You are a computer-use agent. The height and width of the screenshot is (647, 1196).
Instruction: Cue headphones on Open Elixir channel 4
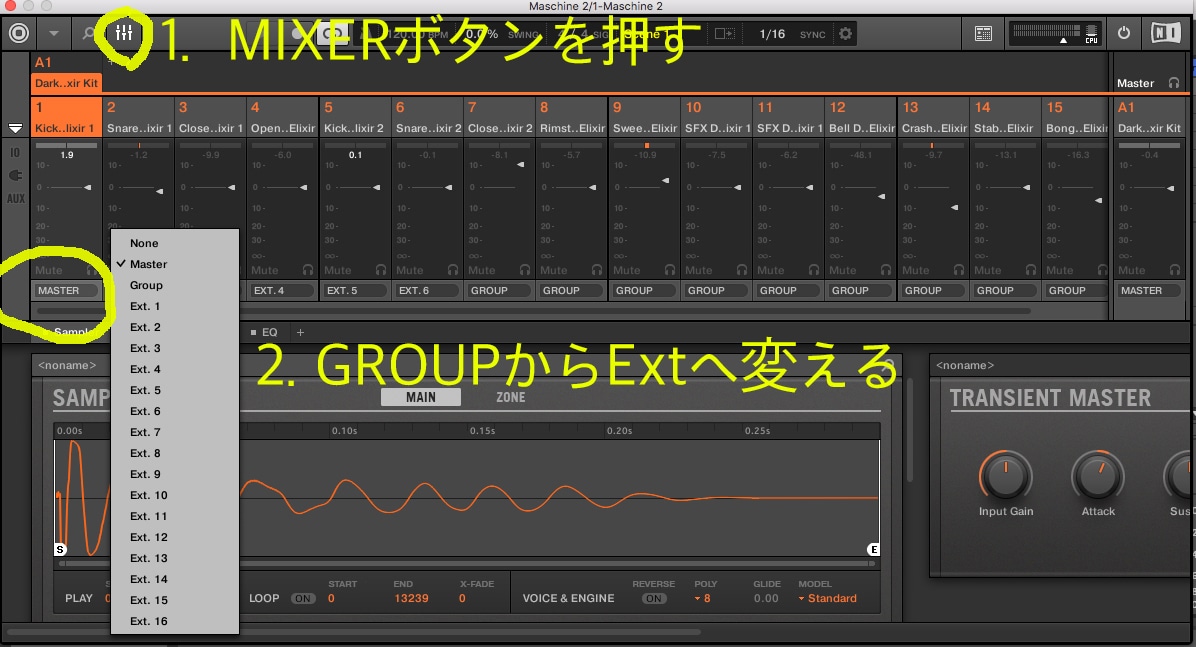pyautogui.click(x=308, y=270)
